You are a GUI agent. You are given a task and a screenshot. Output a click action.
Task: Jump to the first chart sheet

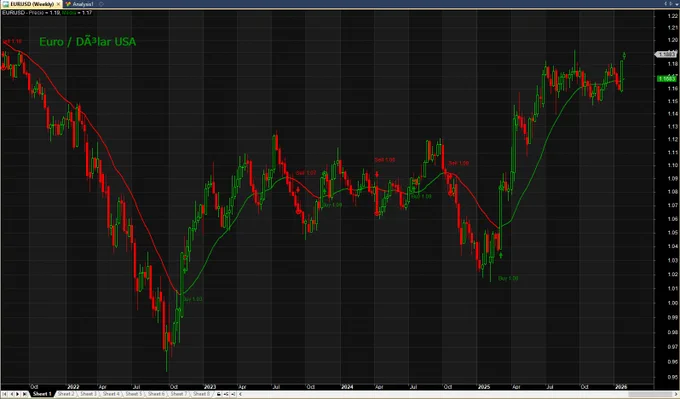tap(5, 394)
